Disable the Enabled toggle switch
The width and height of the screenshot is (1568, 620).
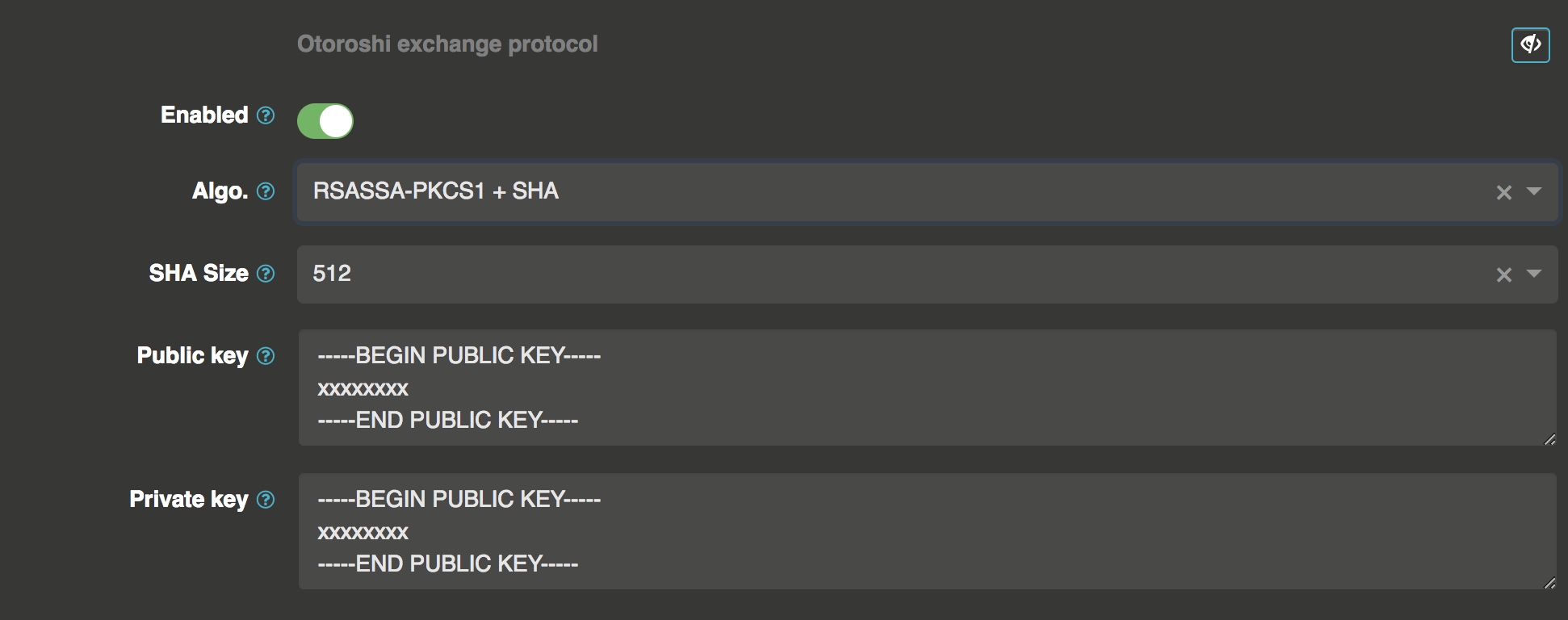pyautogui.click(x=325, y=121)
